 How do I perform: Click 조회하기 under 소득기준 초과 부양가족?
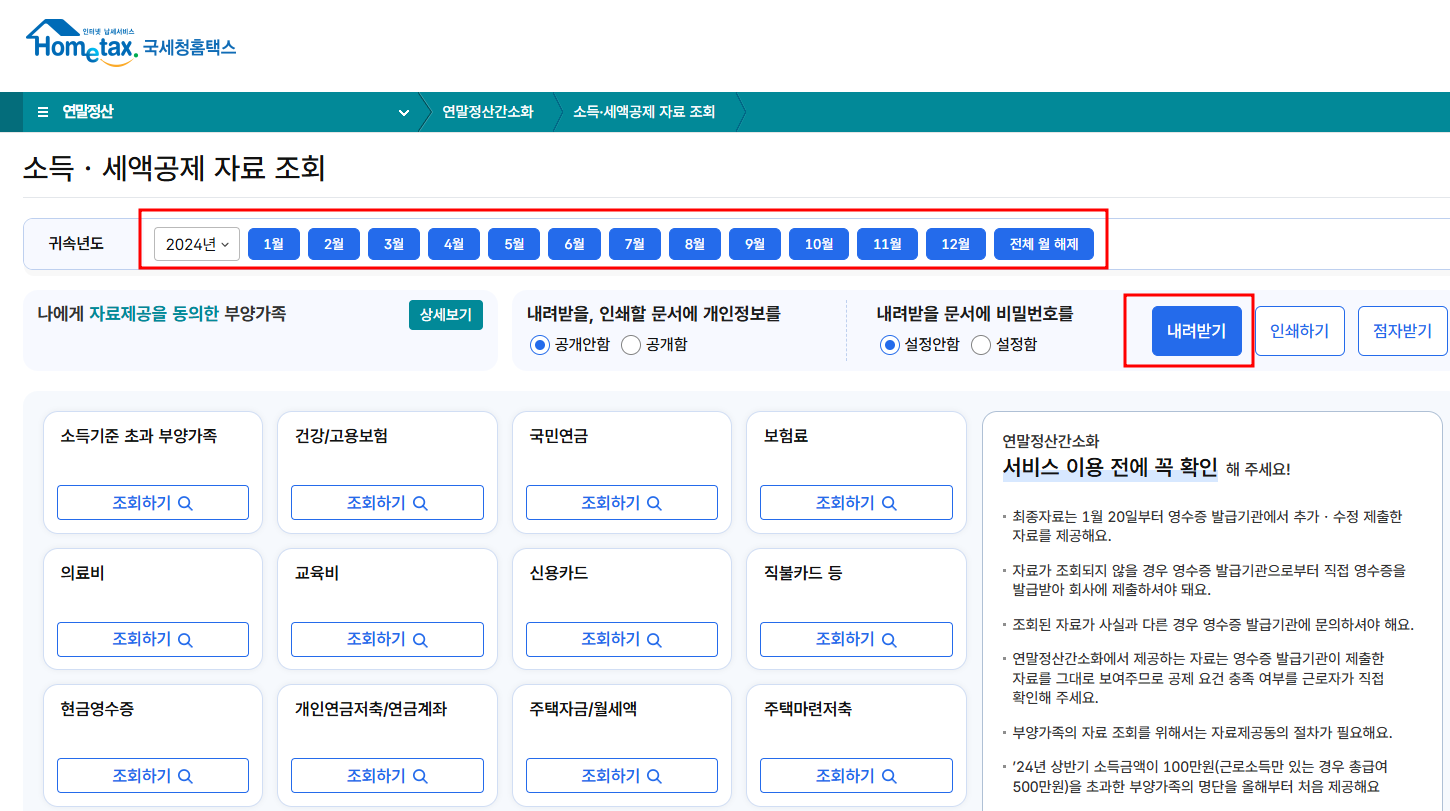(x=153, y=503)
